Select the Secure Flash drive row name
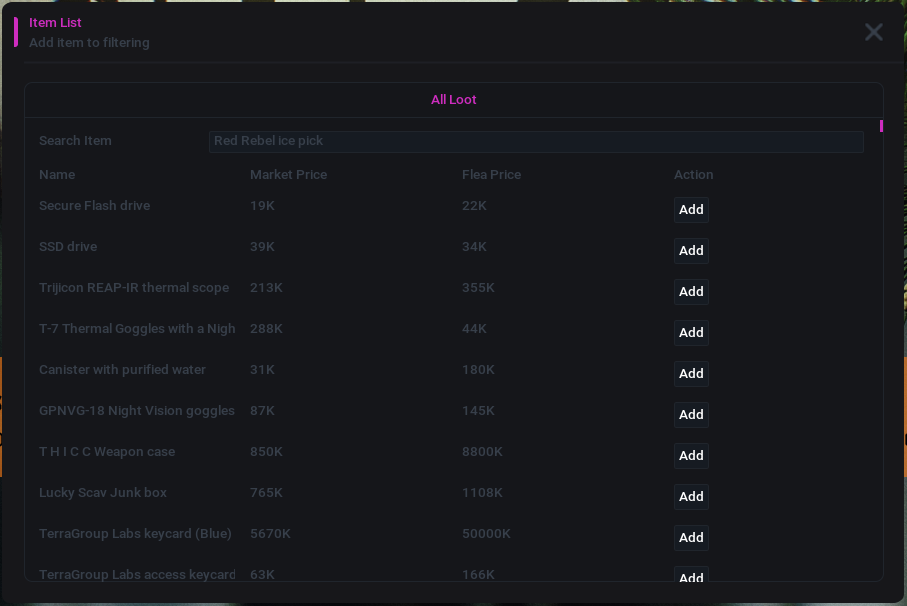Image resolution: width=907 pixels, height=606 pixels. coord(94,206)
